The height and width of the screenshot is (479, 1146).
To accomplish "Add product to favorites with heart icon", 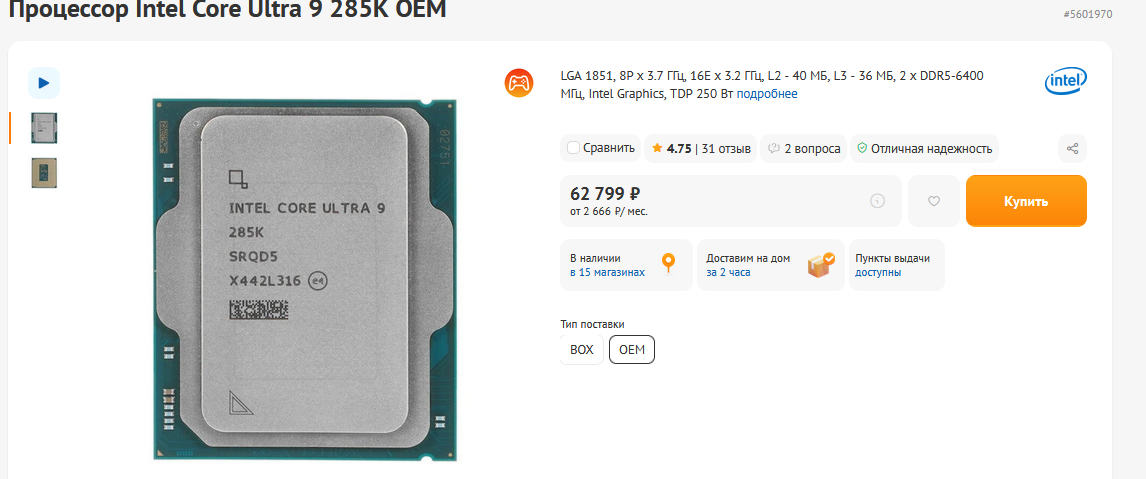I will (933, 201).
